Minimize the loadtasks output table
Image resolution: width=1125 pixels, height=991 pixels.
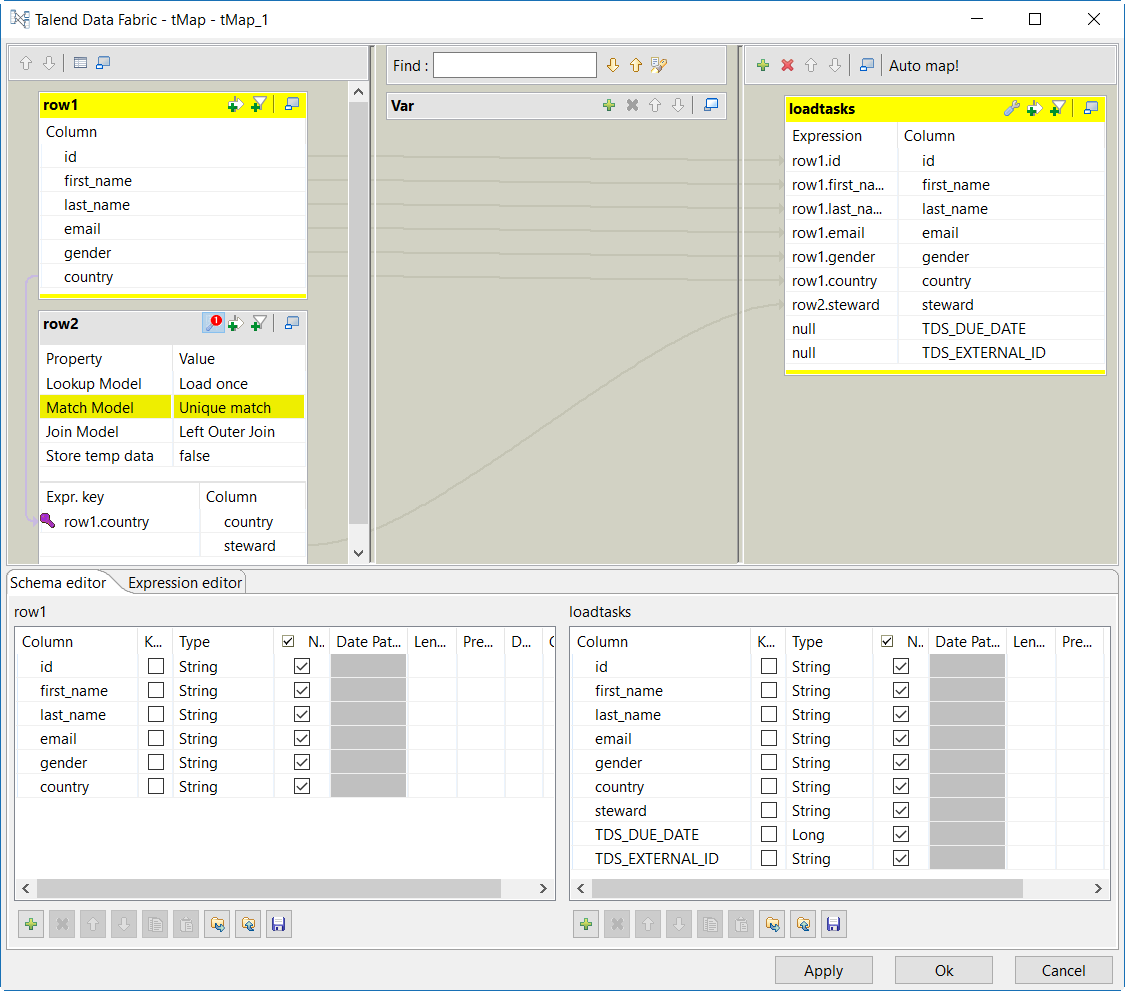[1091, 108]
